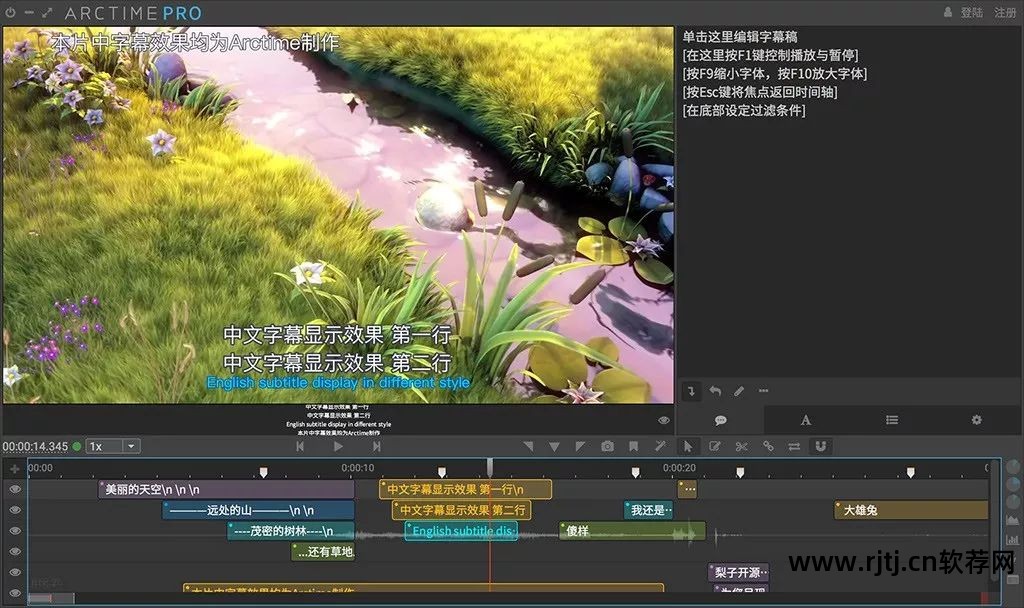This screenshot has width=1024, height=608.
Task: Click the 登陆 login link
Action: click(972, 12)
